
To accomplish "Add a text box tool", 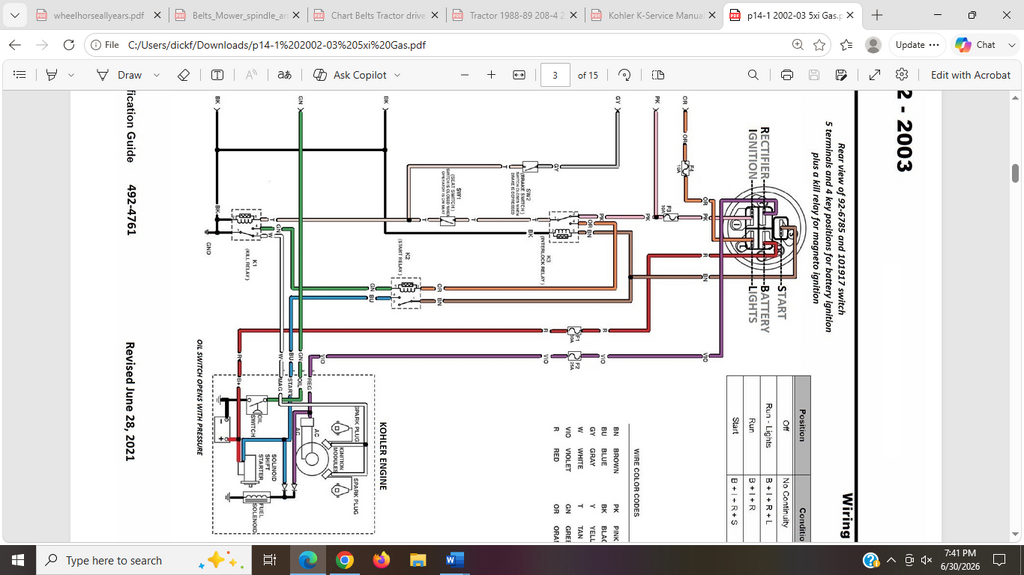I will coord(217,75).
